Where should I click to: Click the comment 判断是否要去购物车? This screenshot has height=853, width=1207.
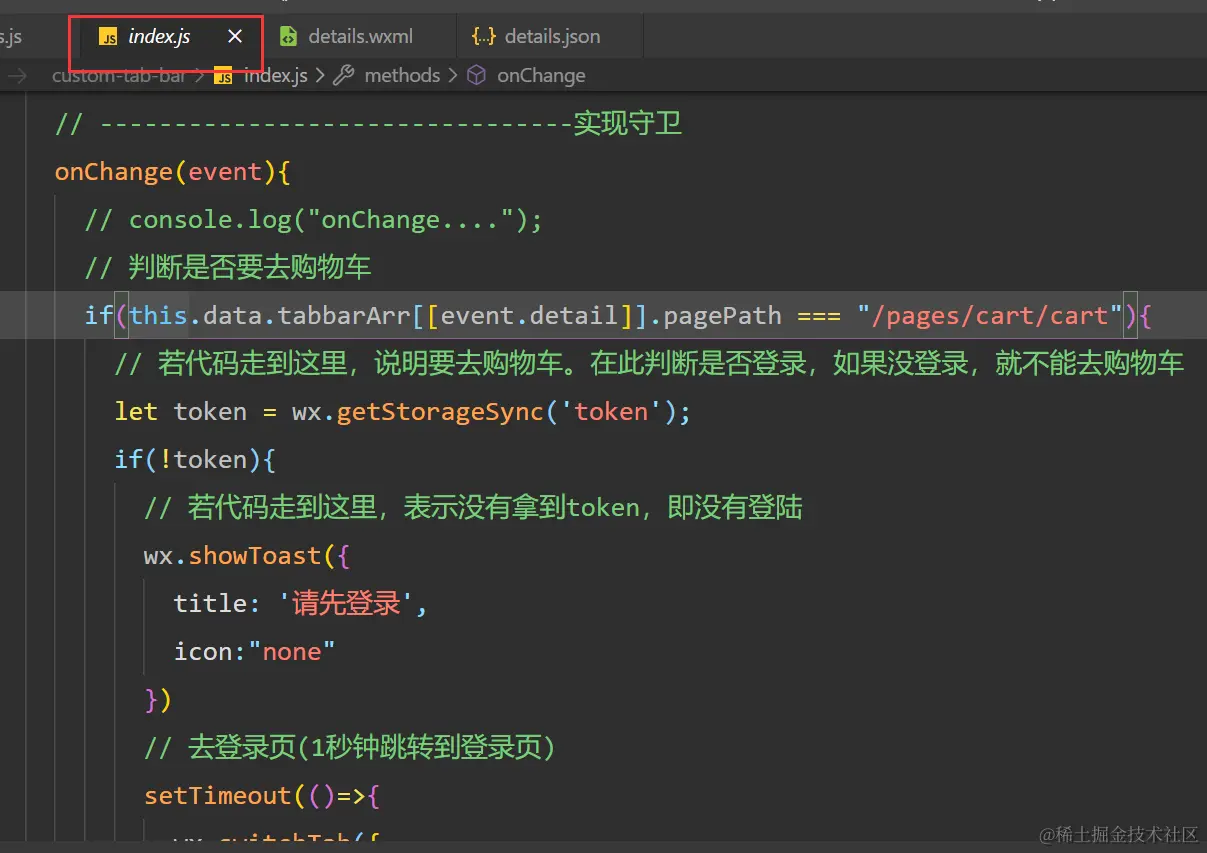228,267
